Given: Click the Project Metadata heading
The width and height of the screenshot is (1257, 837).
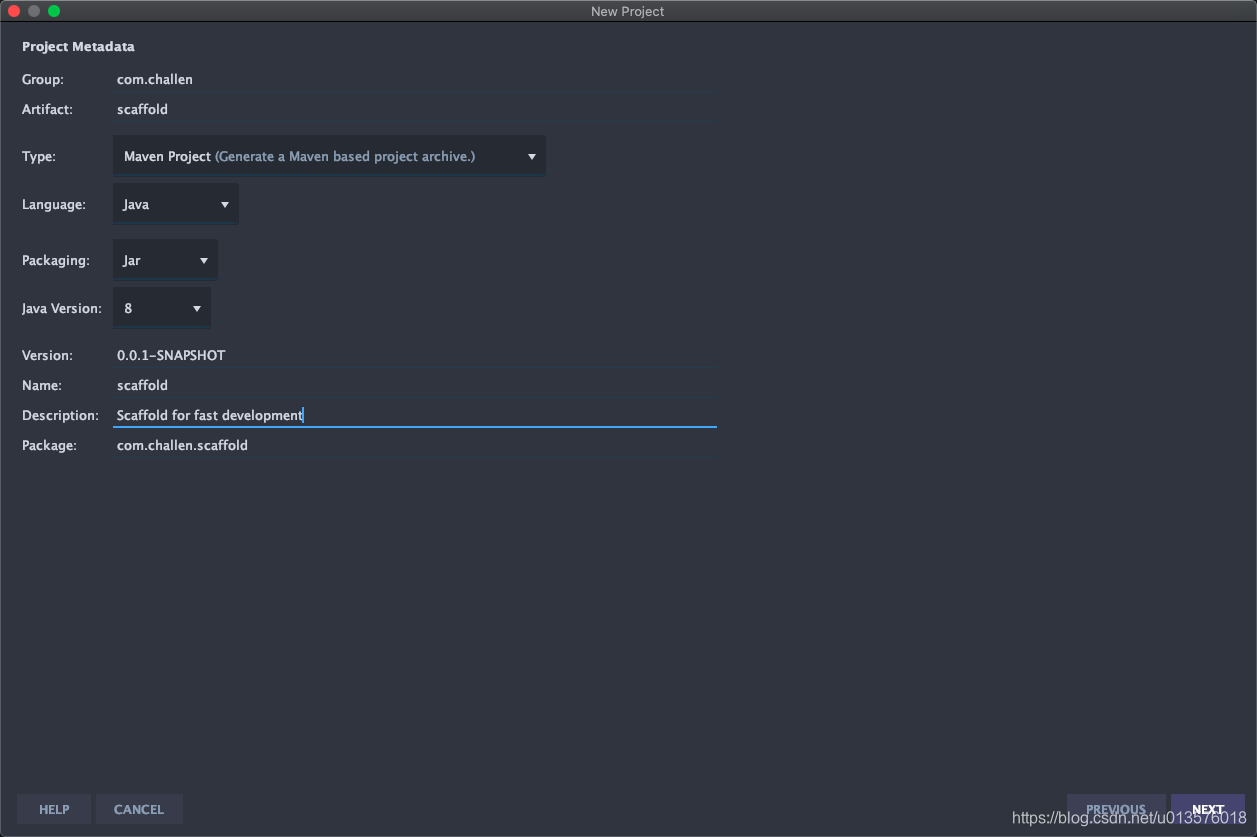Looking at the screenshot, I should pos(78,46).
